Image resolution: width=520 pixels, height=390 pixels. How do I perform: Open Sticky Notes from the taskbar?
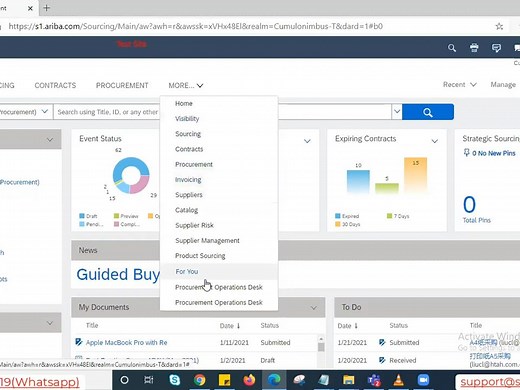coord(224,380)
